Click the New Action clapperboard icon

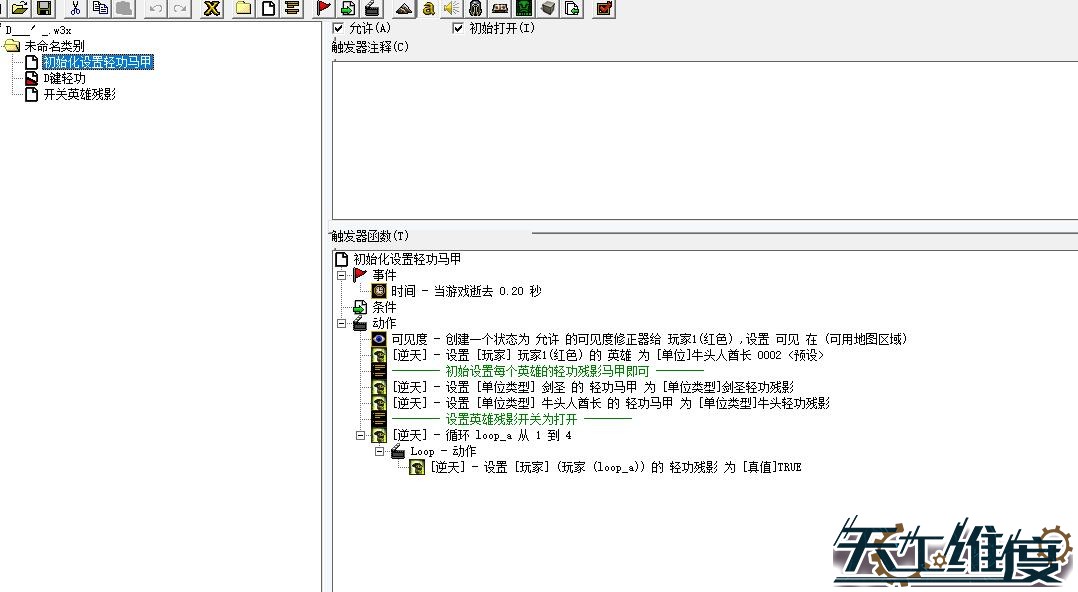click(371, 9)
